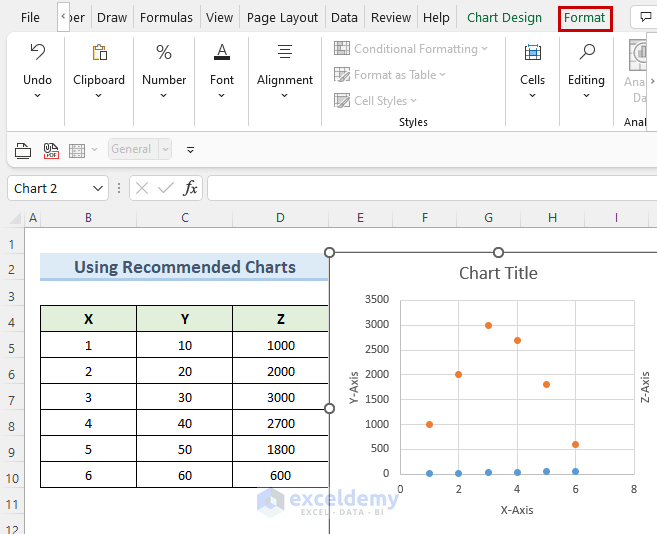Image resolution: width=657 pixels, height=534 pixels.
Task: Switch to the Chart Design tab
Action: (x=504, y=18)
